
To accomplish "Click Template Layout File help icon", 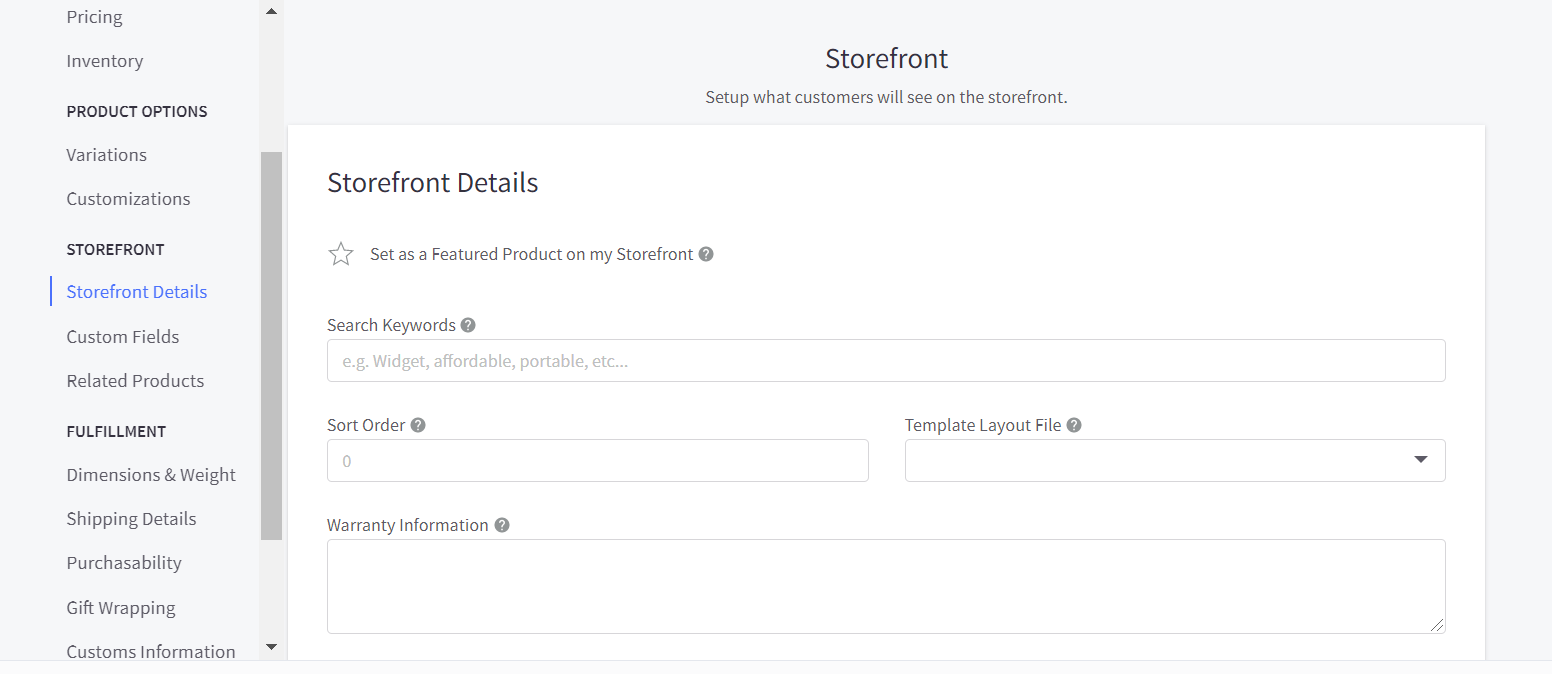I will [x=1074, y=425].
